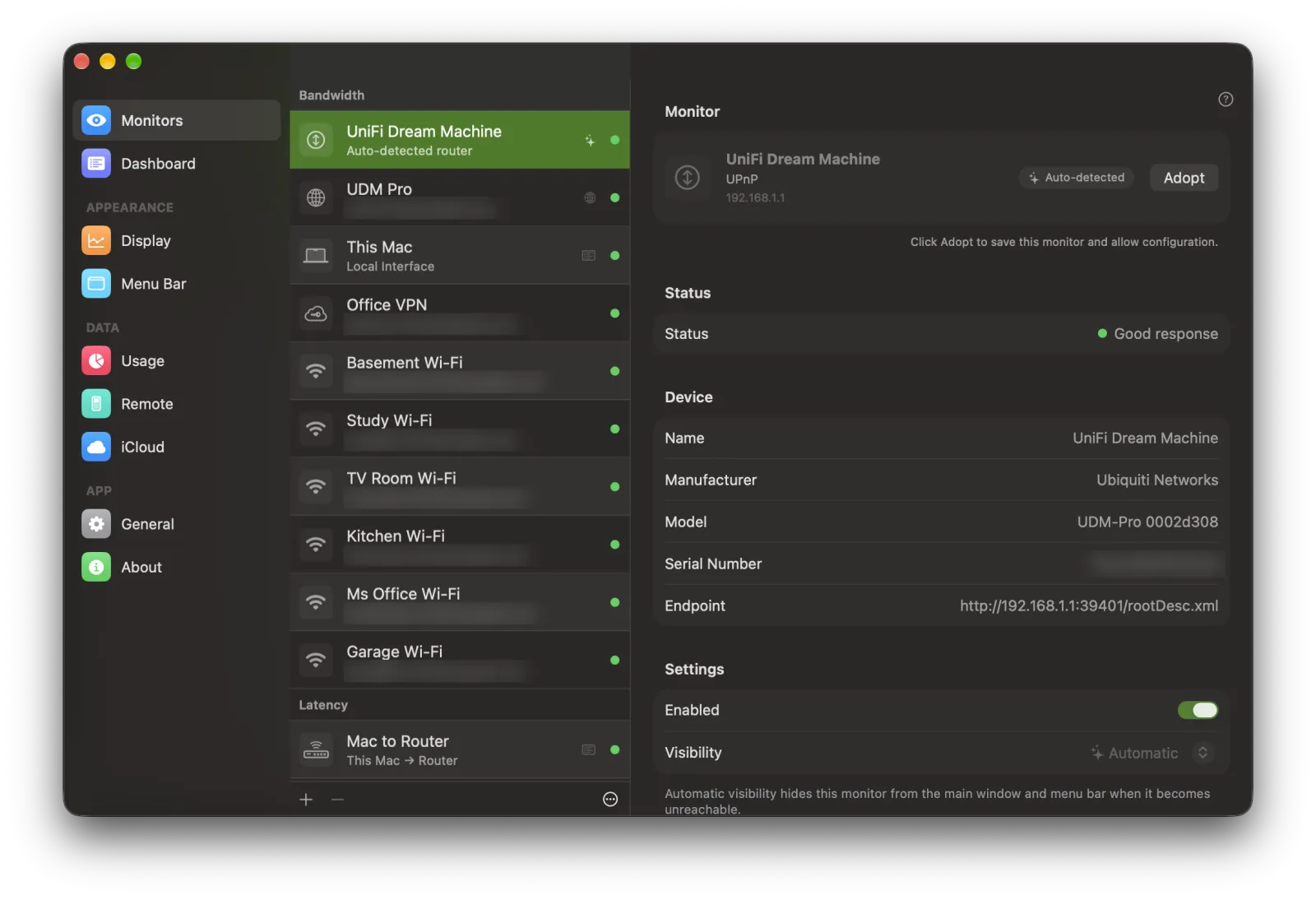Click the Model value UDM-Pro 0002d308
Screen dimensions: 1316x900
click(1147, 522)
